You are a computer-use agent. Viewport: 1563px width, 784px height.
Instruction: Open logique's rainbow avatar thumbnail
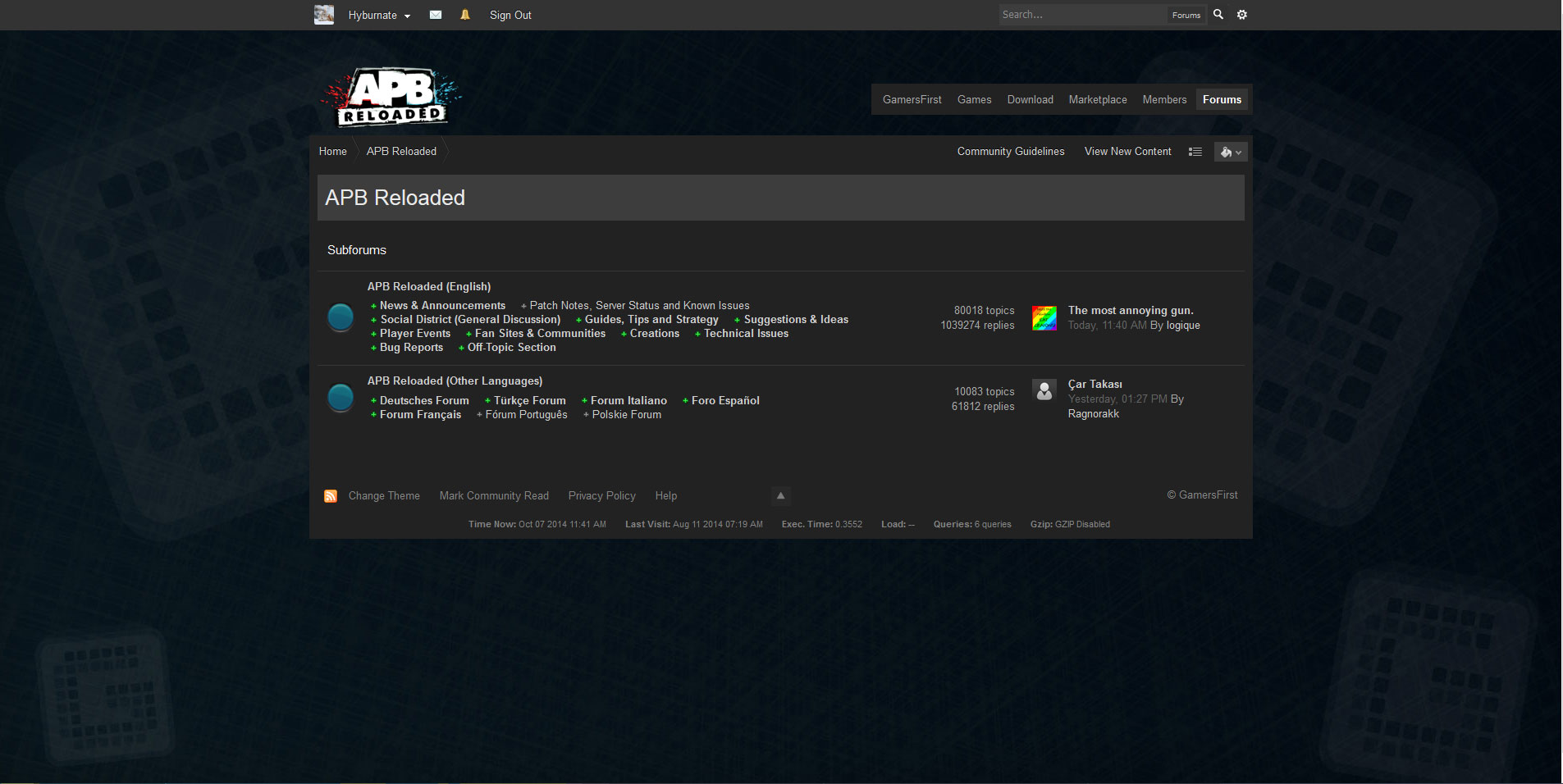tap(1044, 318)
